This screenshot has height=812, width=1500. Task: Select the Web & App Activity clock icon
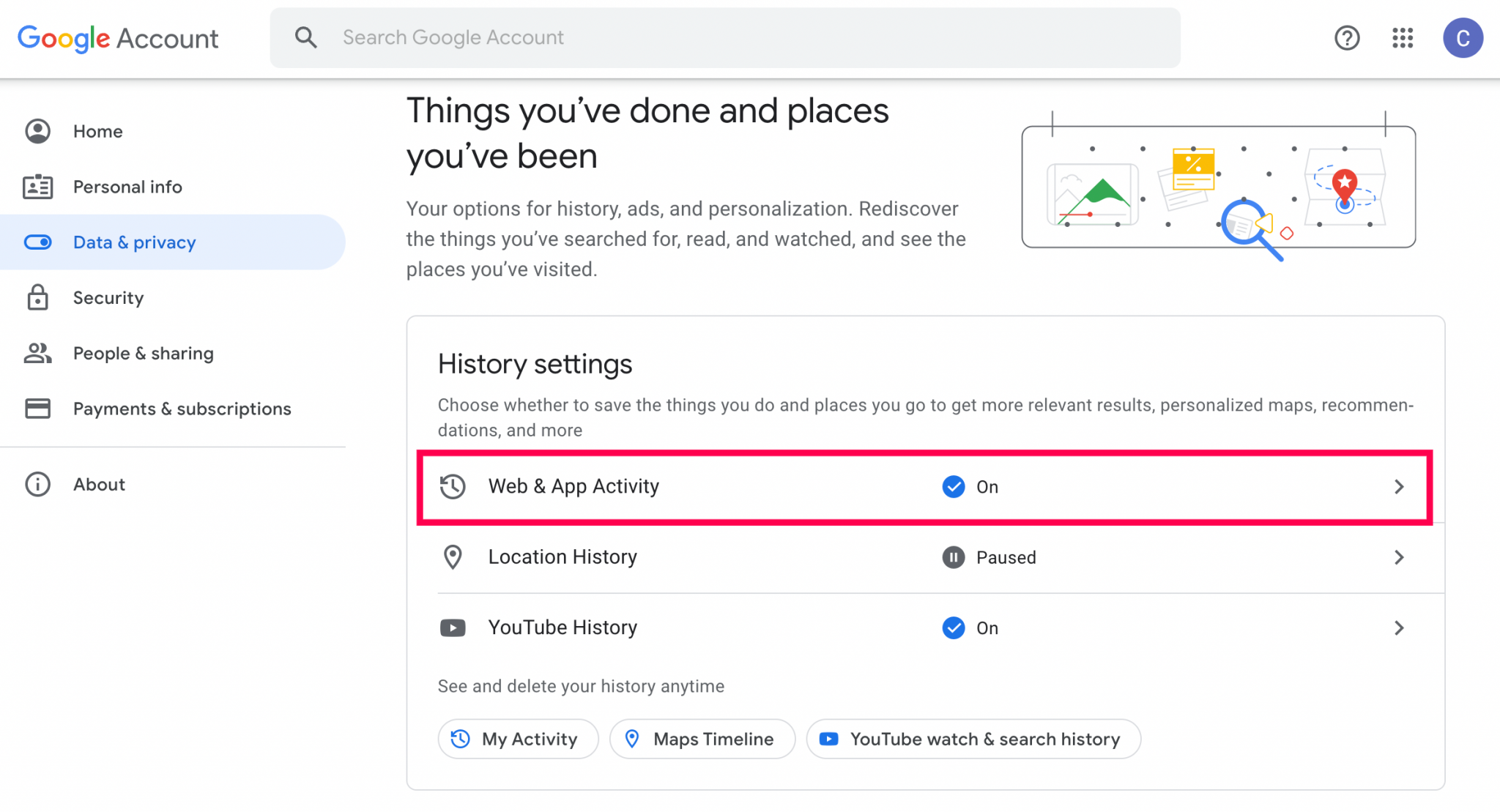[453, 485]
